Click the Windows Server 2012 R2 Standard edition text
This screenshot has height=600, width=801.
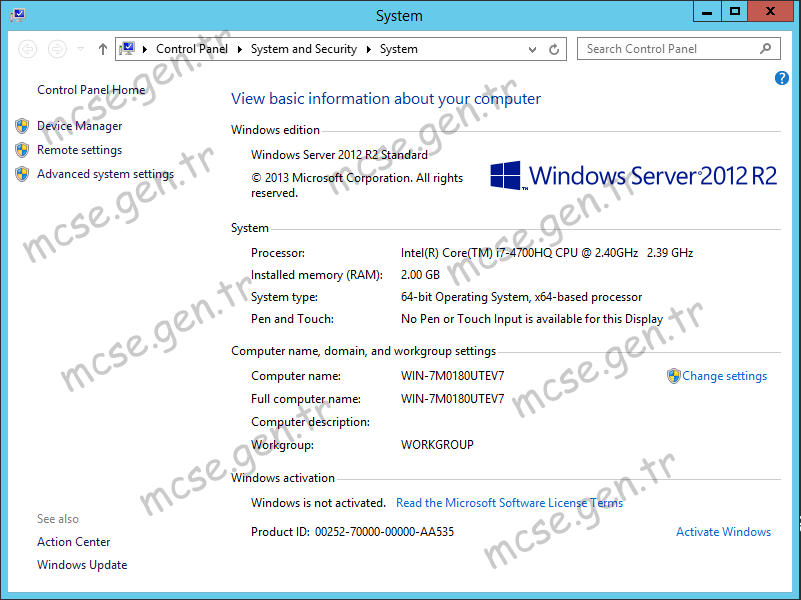click(339, 155)
